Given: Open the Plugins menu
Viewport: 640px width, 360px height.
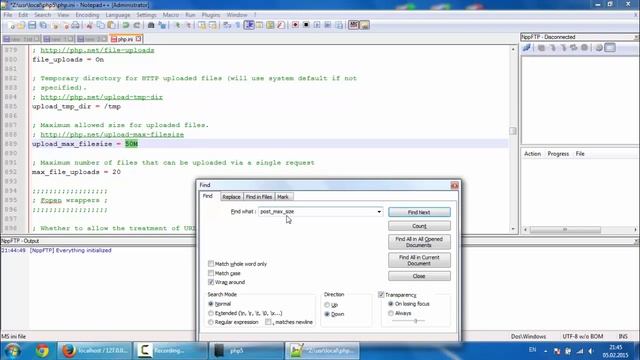Looking at the screenshot, I should point(211,15).
